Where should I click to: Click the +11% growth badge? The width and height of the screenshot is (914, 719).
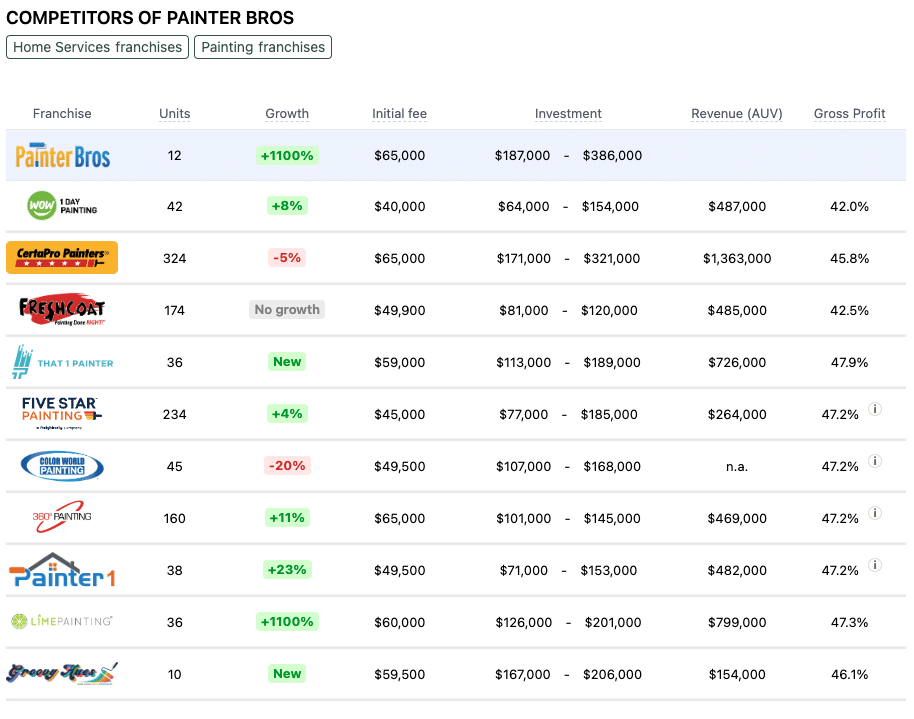(287, 517)
